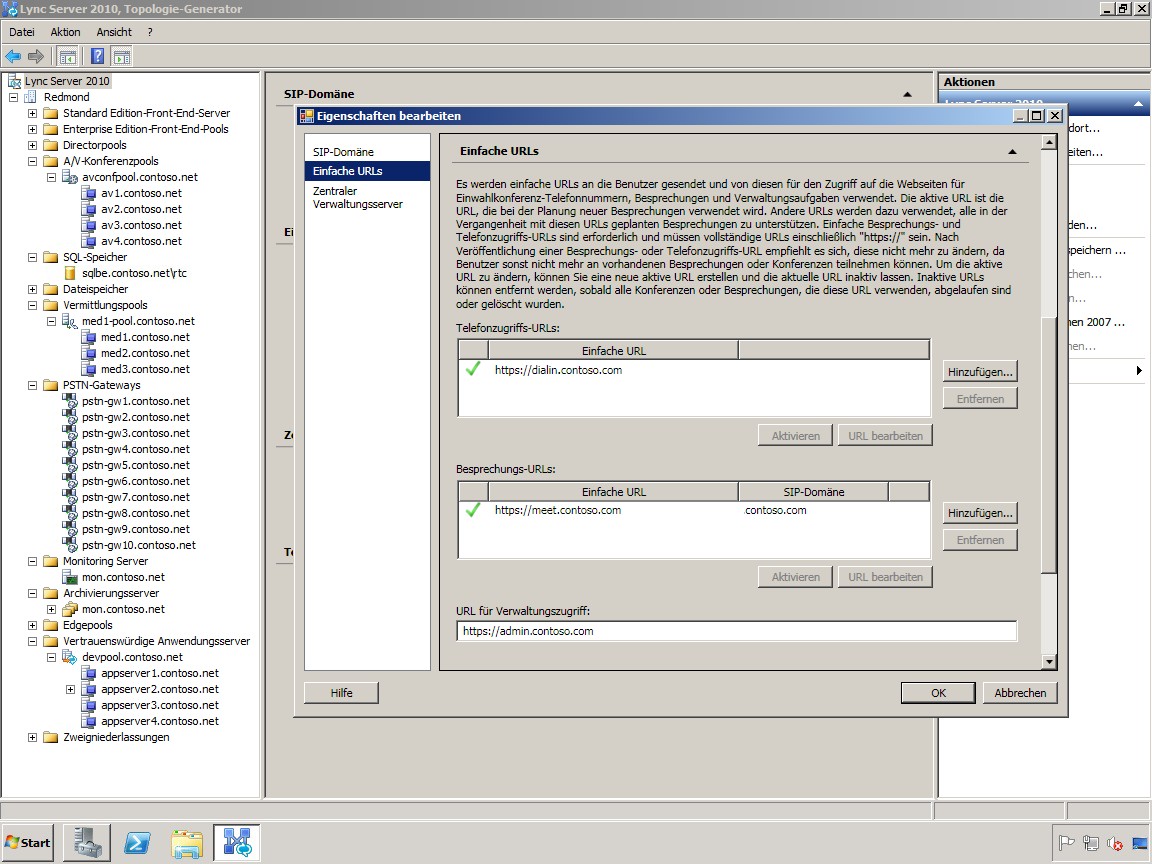Image resolution: width=1152 pixels, height=864 pixels.
Task: Click OK in the properties dialog
Action: [x=938, y=693]
